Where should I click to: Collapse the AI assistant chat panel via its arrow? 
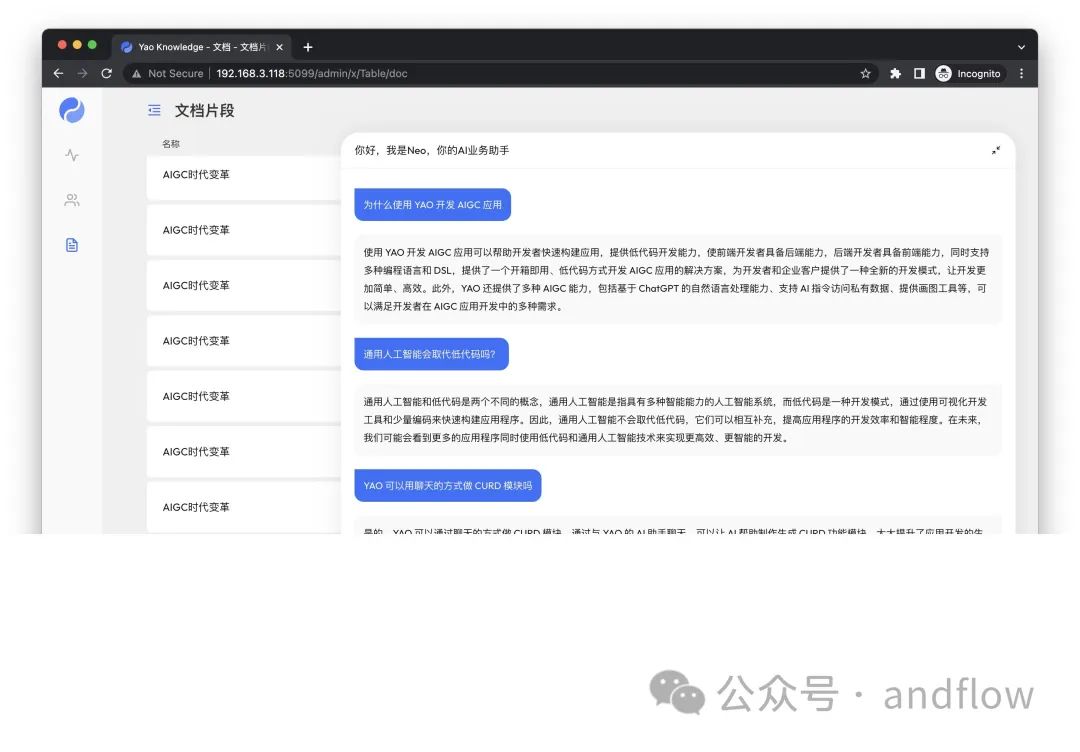(996, 150)
